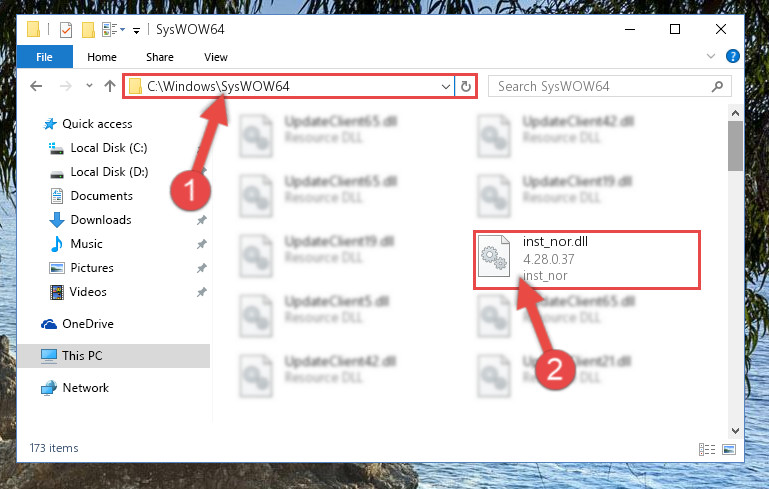Expand the address bar history dropdown
The image size is (769, 489).
click(x=445, y=87)
